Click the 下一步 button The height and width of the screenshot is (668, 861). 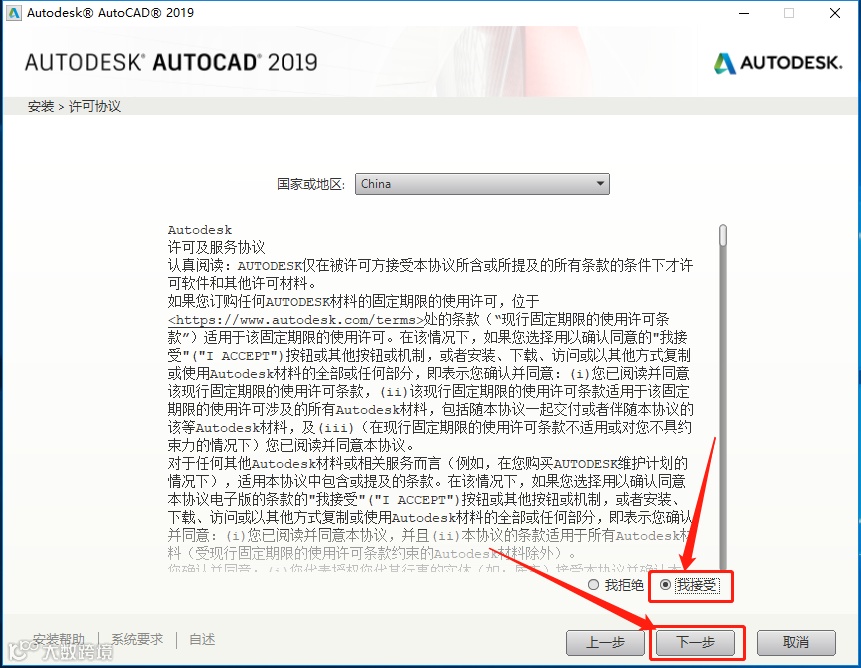pos(695,642)
